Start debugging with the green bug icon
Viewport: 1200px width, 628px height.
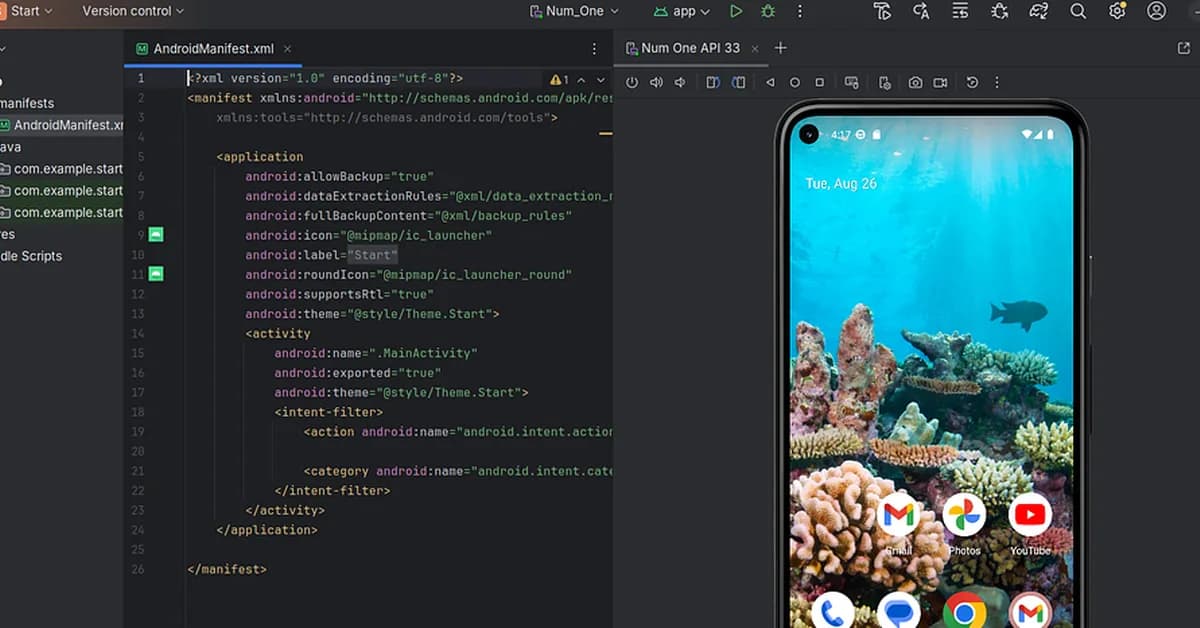768,11
